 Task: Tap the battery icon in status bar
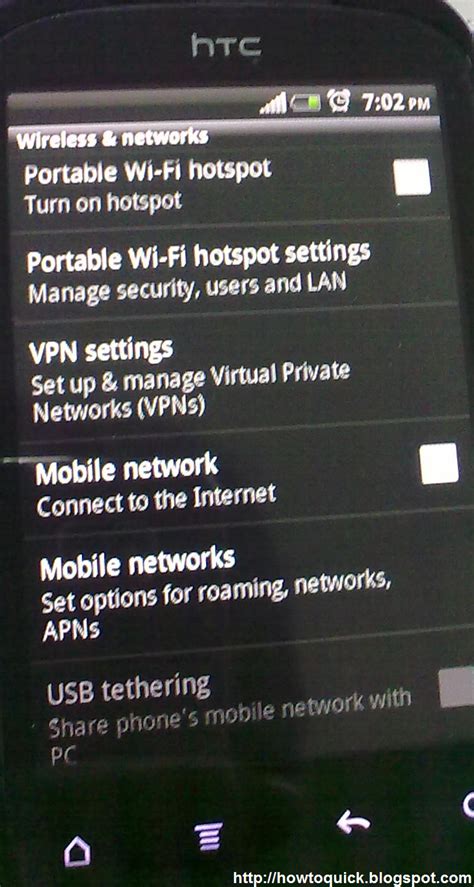(x=306, y=103)
